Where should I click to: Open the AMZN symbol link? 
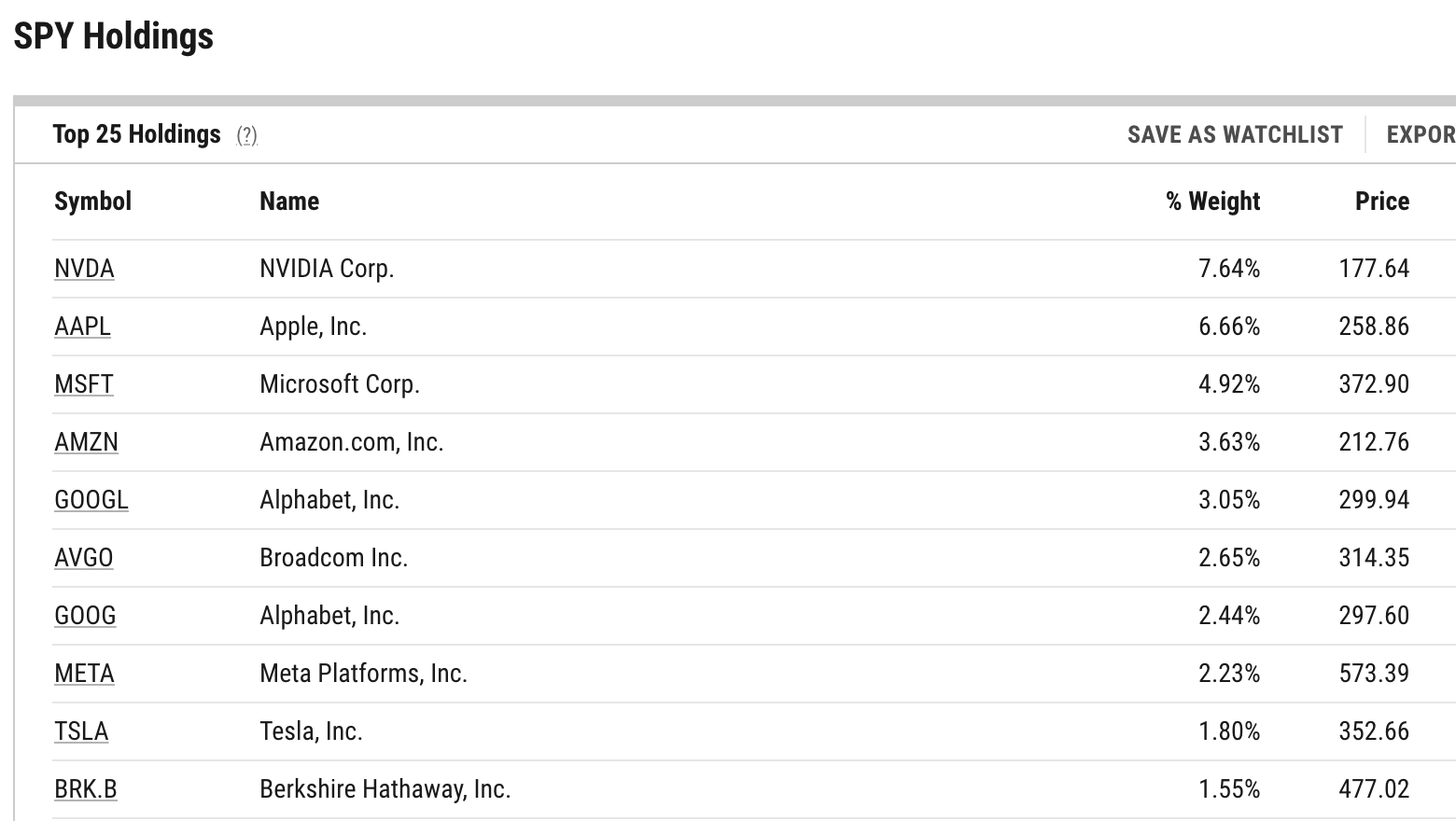coord(86,442)
